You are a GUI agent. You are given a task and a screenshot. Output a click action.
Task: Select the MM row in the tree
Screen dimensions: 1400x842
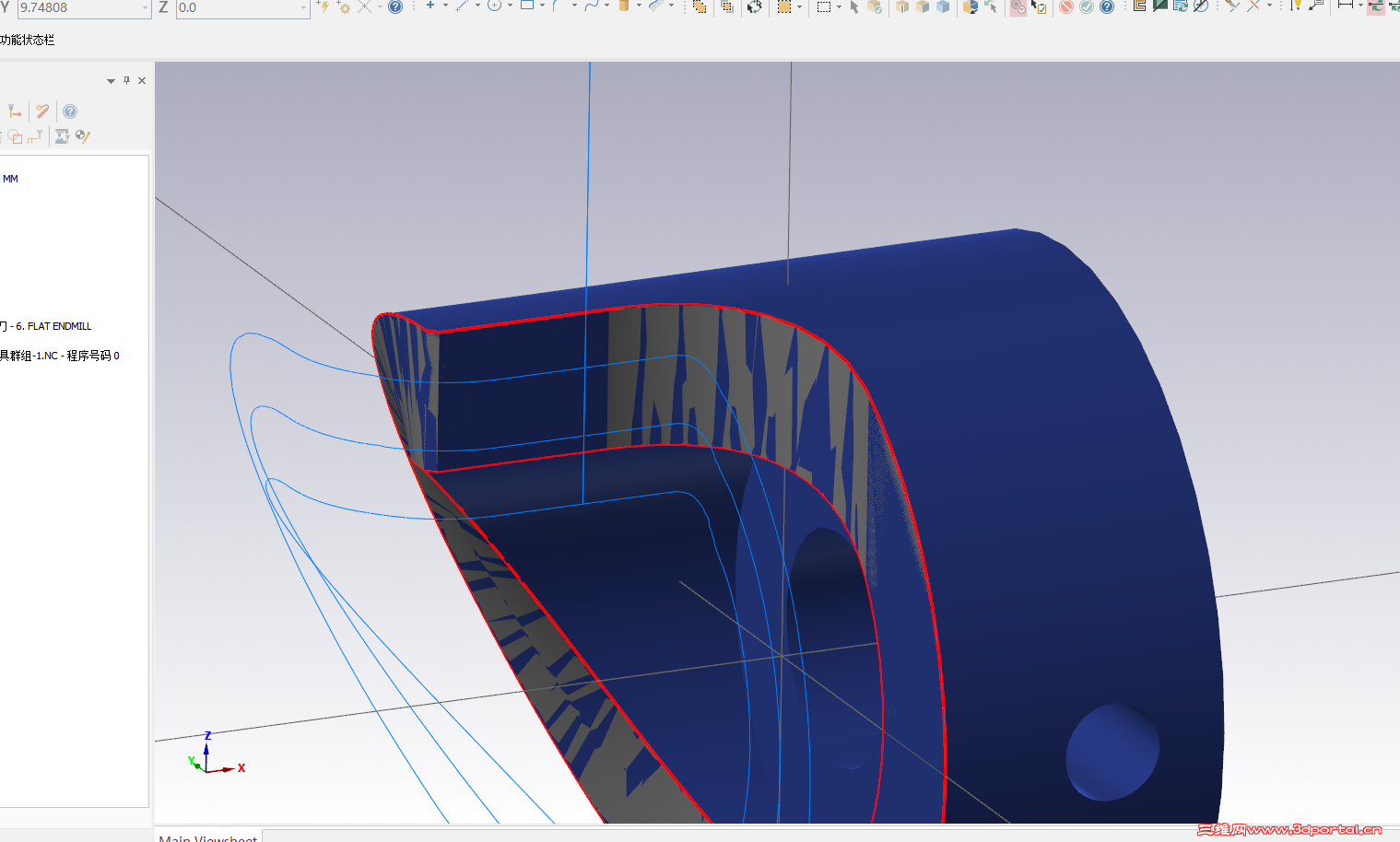pos(10,179)
